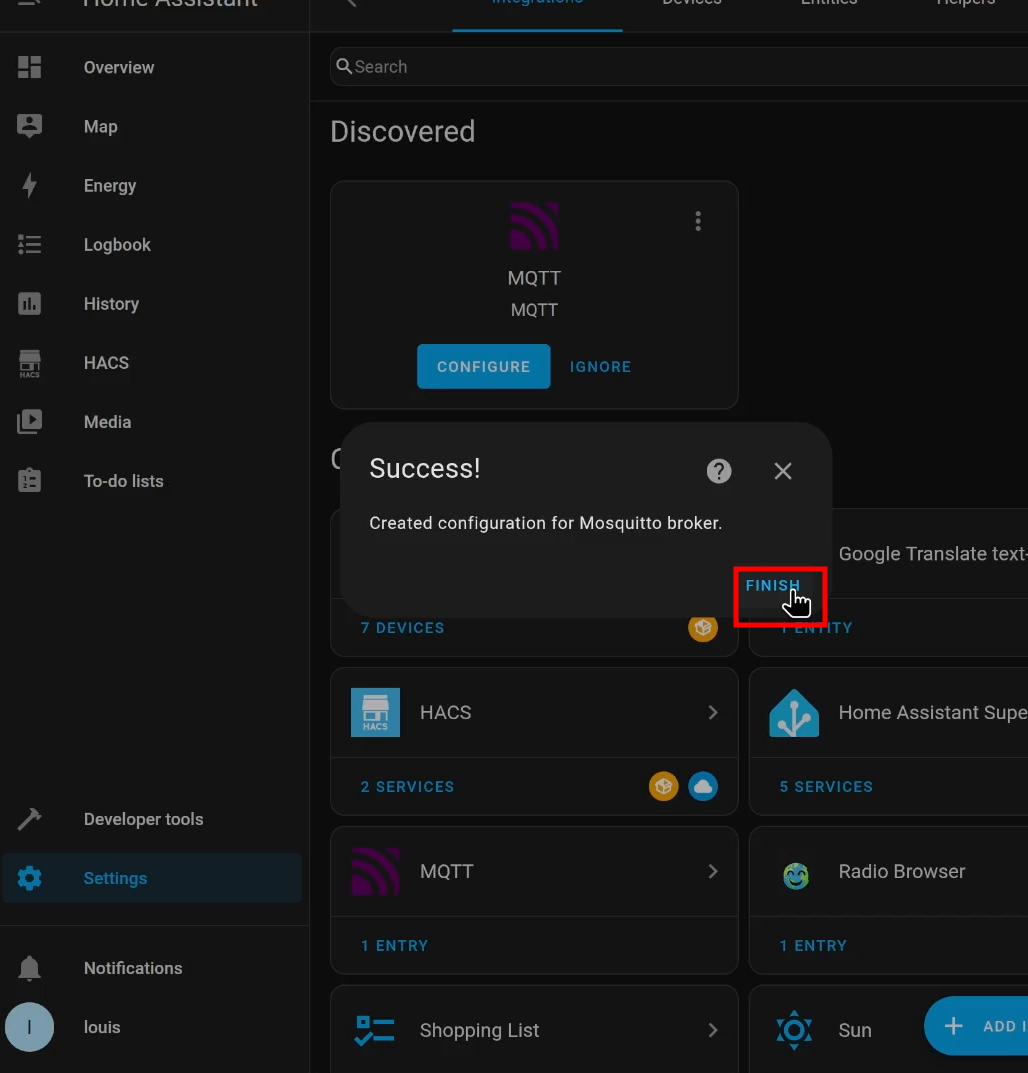This screenshot has width=1028, height=1073.
Task: Open the Developer tools hammer icon
Action: [x=29, y=819]
